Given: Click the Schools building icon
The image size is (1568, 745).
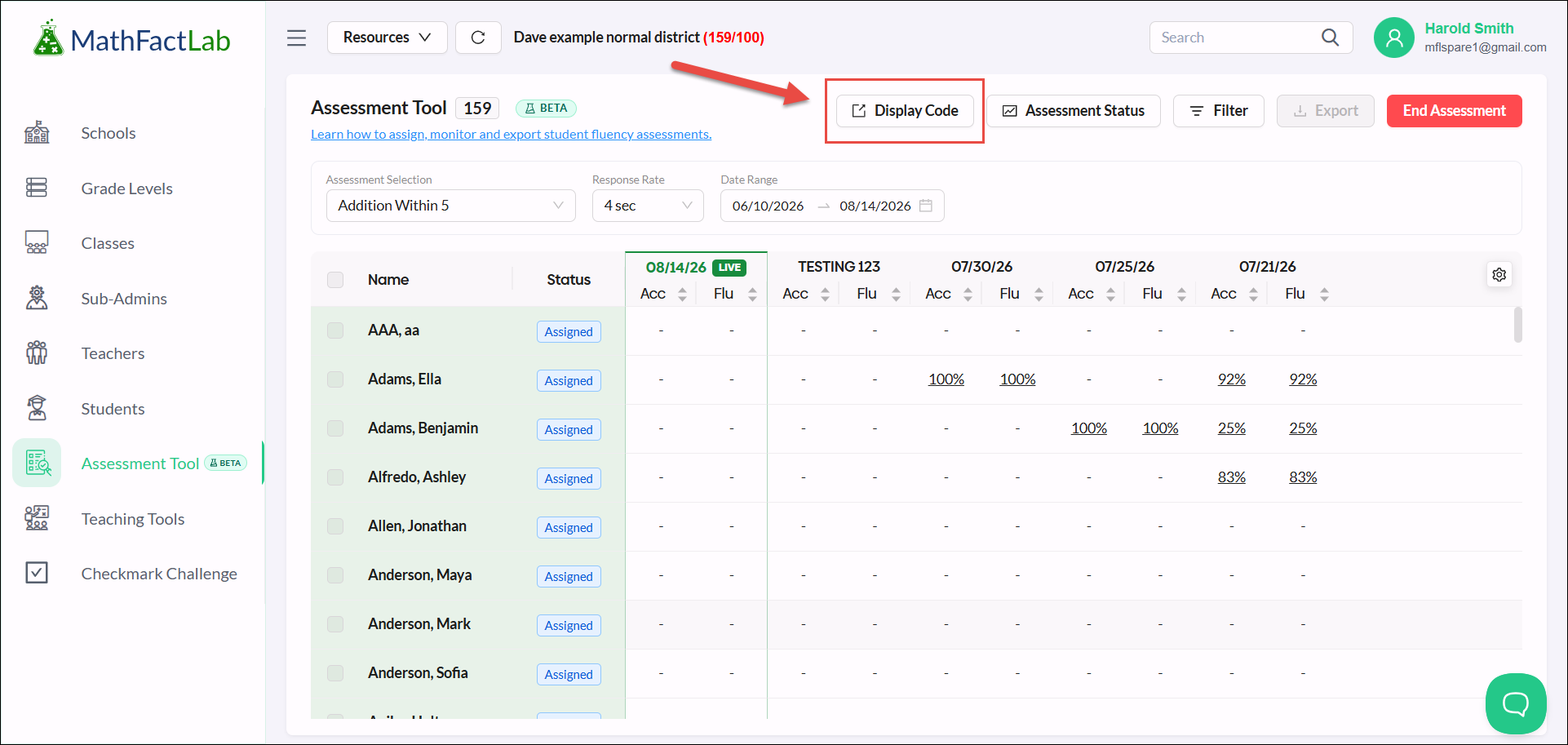Looking at the screenshot, I should [37, 133].
